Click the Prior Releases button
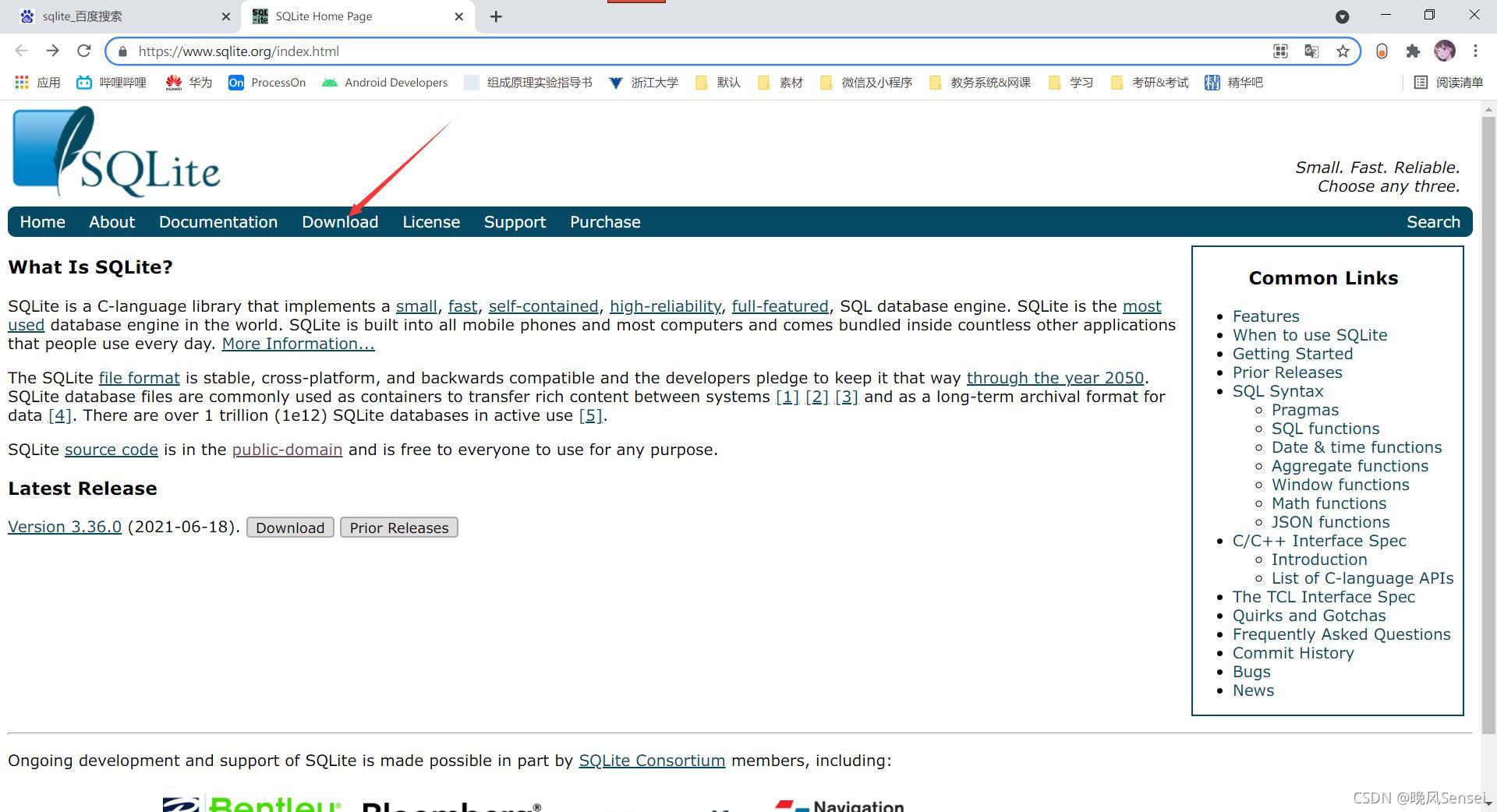This screenshot has height=812, width=1497. tap(399, 528)
